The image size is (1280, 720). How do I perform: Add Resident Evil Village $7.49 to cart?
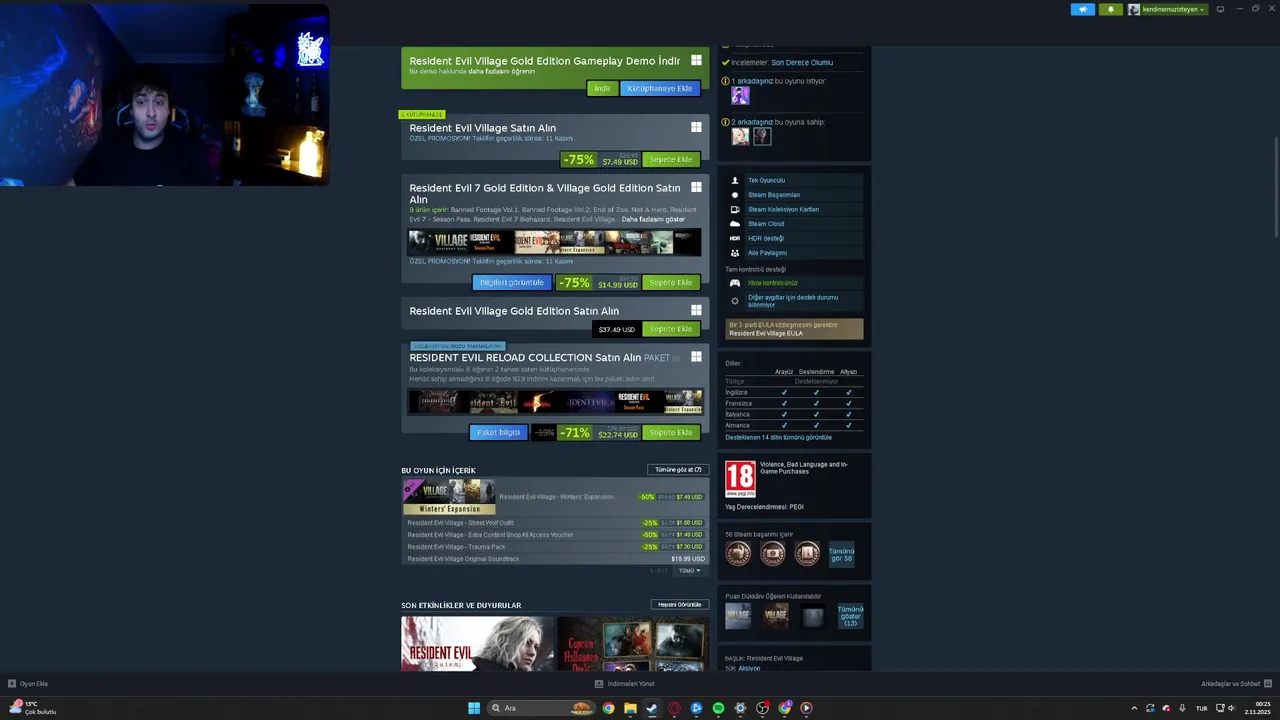(671, 159)
